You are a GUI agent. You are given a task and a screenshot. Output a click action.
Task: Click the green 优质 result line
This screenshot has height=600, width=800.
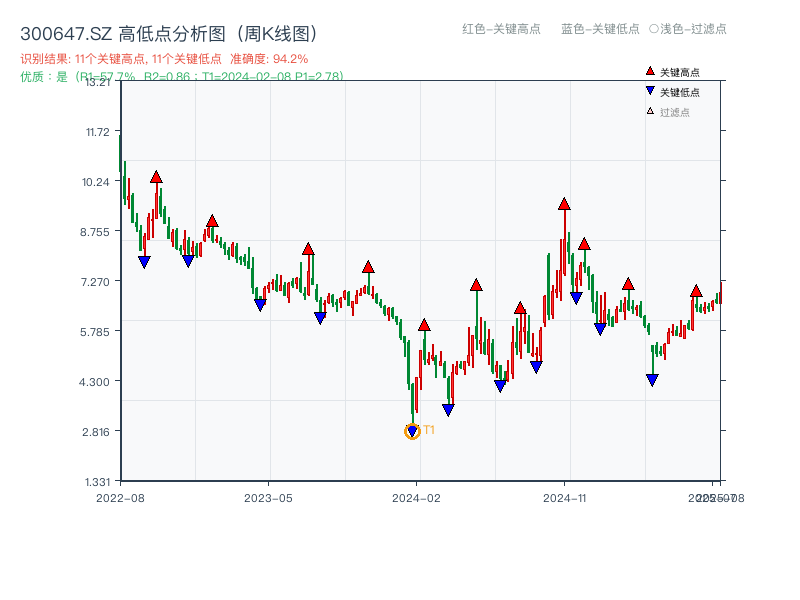tap(182, 77)
